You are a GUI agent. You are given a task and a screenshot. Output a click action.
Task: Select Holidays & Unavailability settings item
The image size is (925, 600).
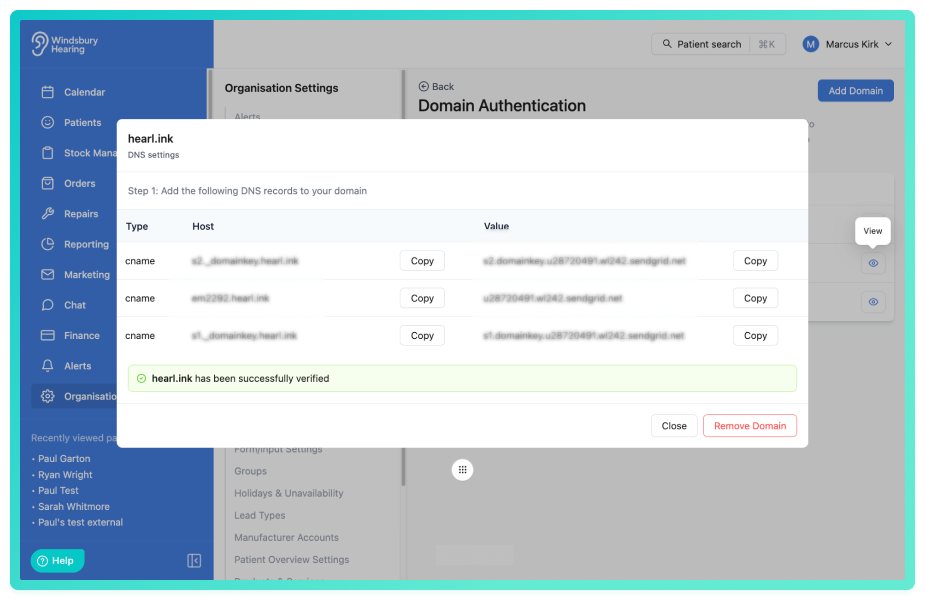(288, 493)
